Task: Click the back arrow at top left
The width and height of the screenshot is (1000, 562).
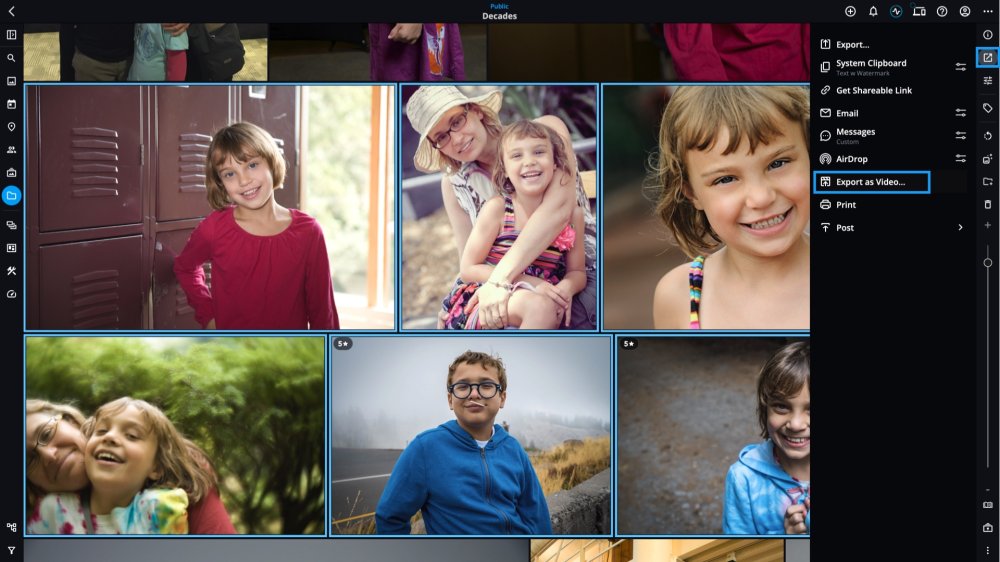Action: (x=11, y=11)
